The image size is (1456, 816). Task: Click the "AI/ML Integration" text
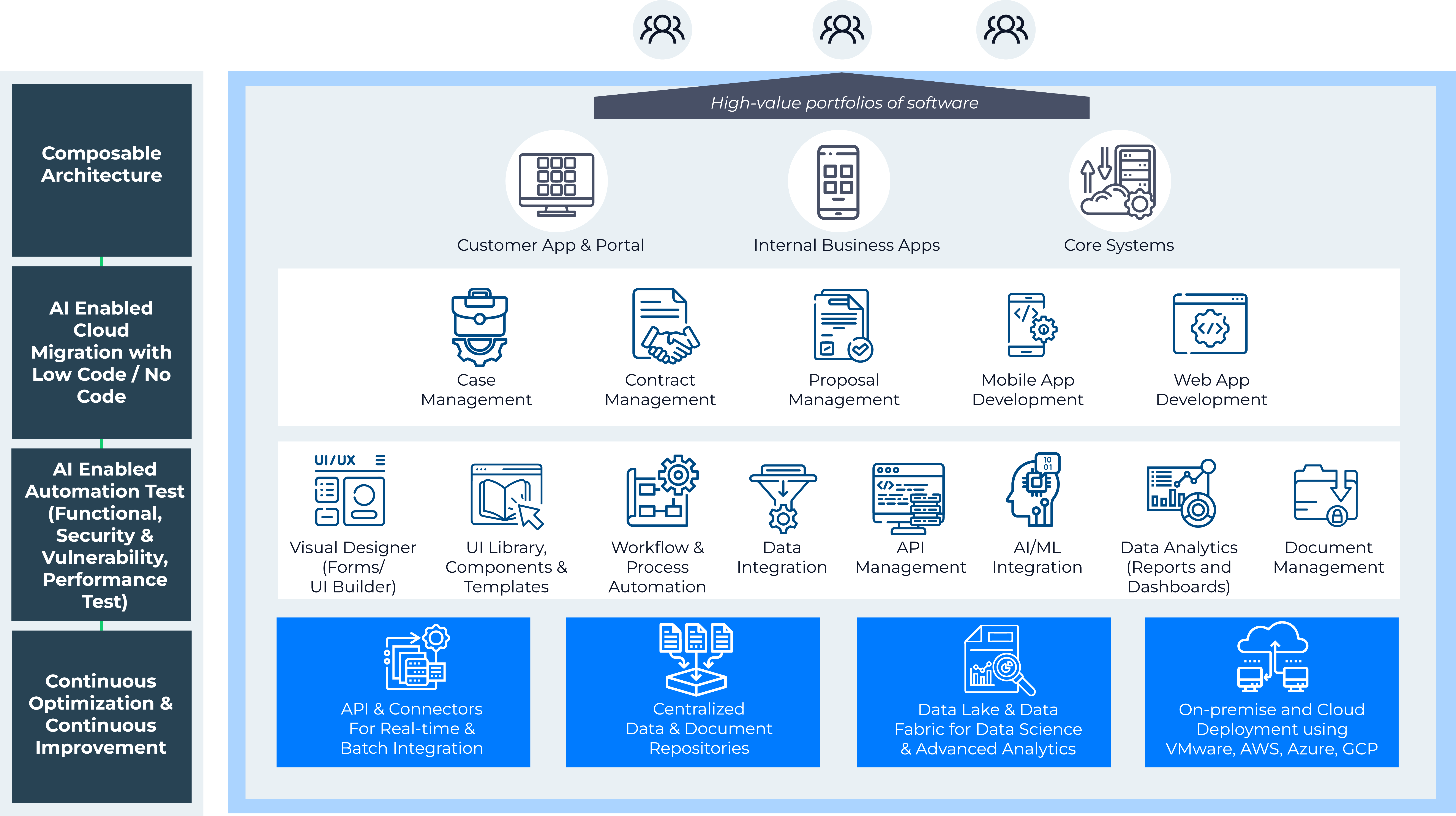(x=1037, y=557)
